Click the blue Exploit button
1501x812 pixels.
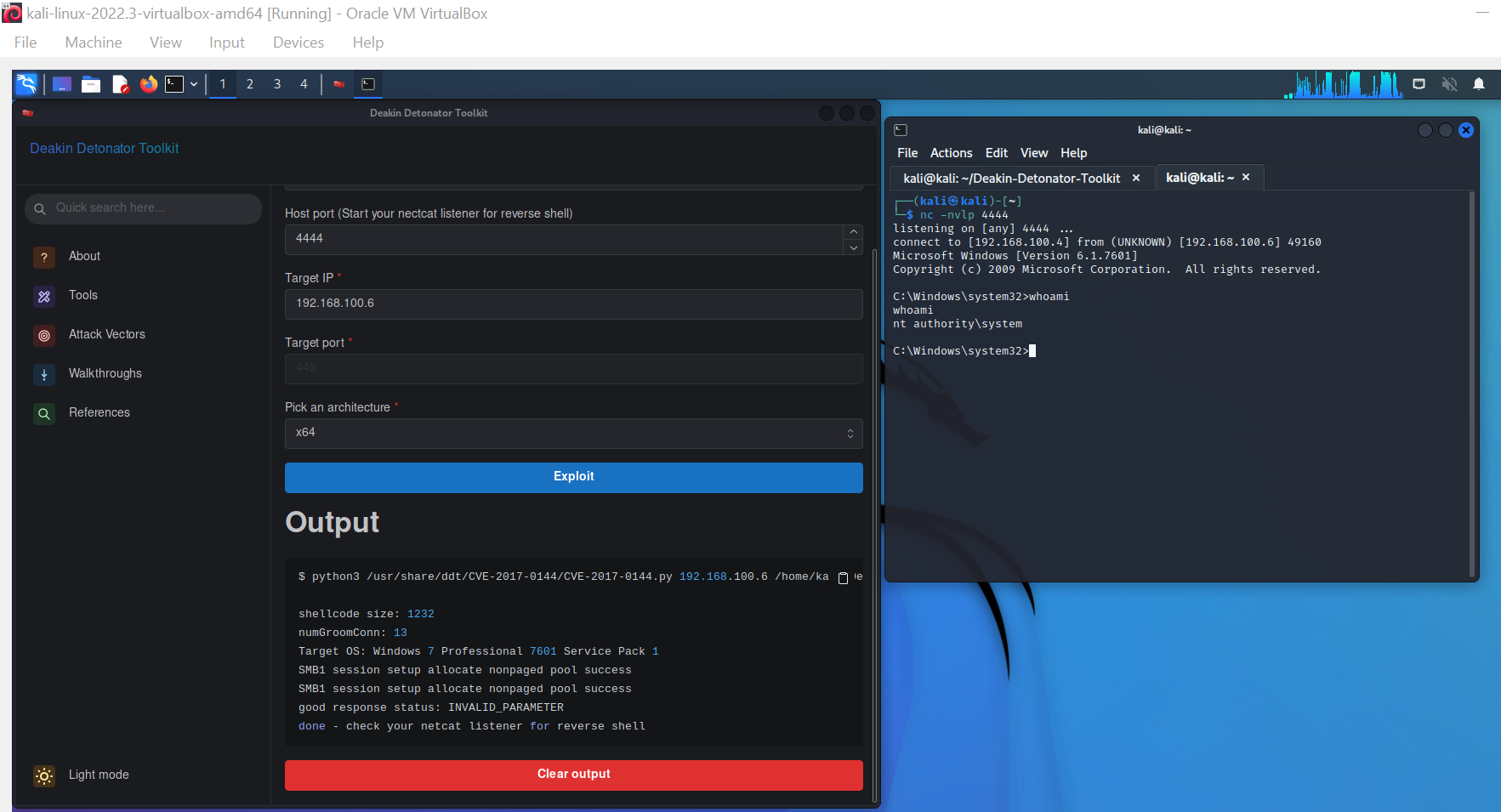click(x=574, y=477)
